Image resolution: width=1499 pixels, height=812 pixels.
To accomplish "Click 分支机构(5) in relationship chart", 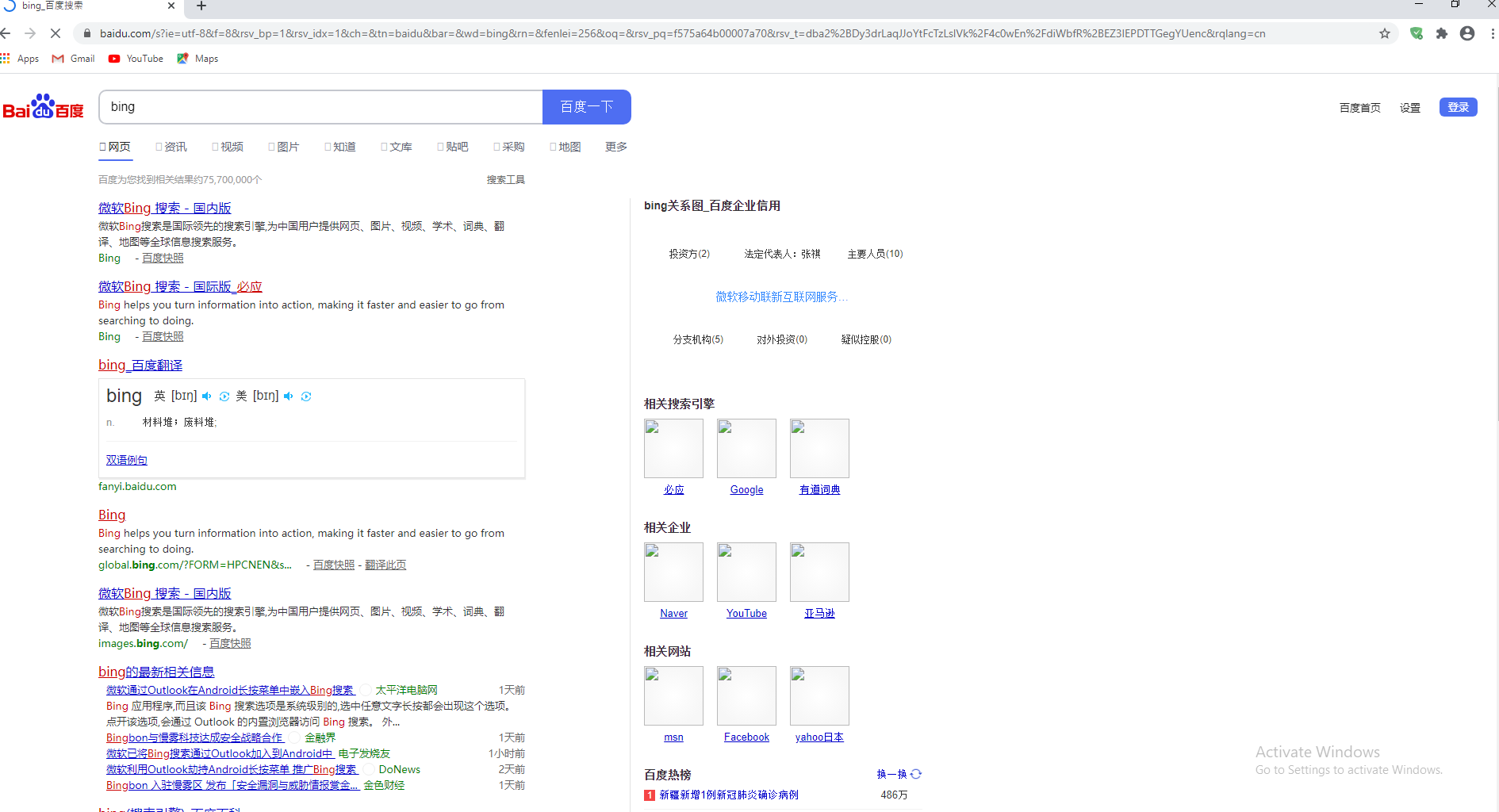I will [x=698, y=339].
